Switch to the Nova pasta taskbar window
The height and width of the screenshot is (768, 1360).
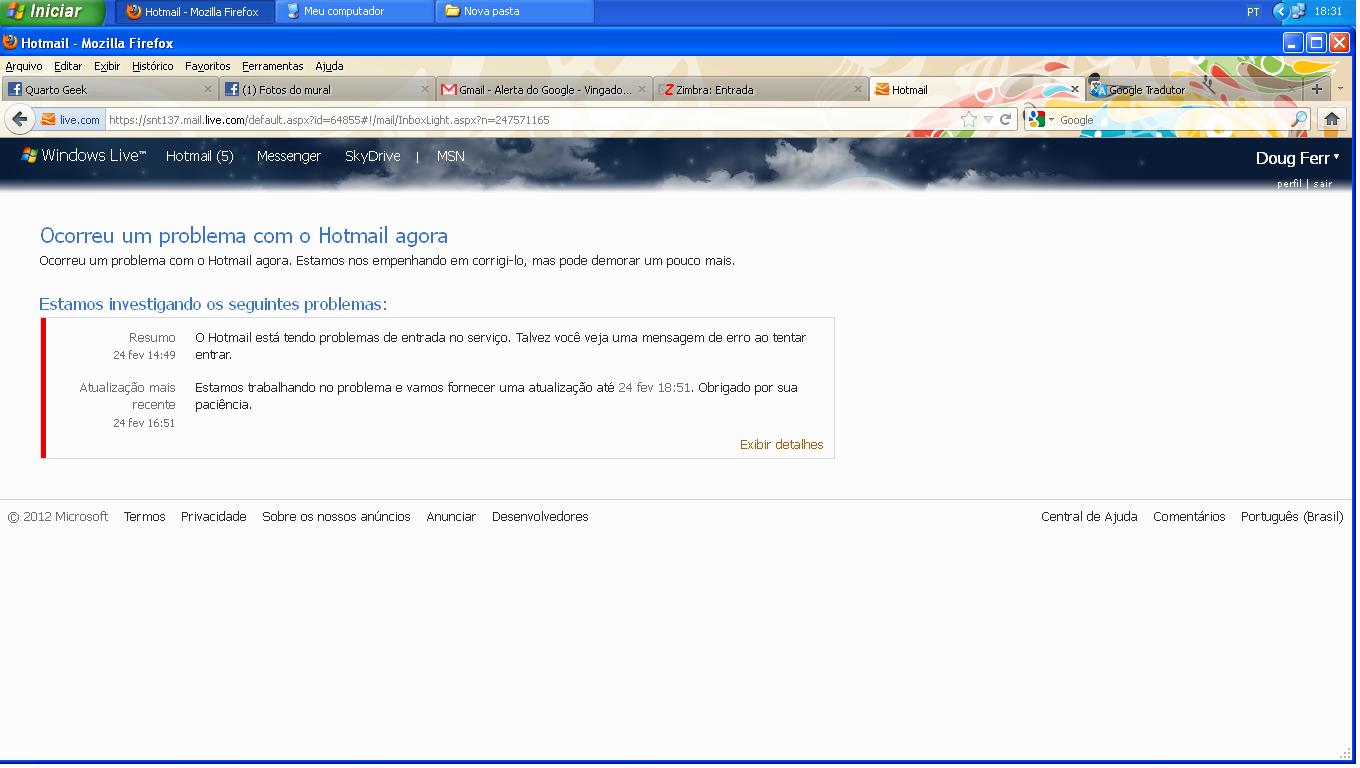(x=515, y=12)
